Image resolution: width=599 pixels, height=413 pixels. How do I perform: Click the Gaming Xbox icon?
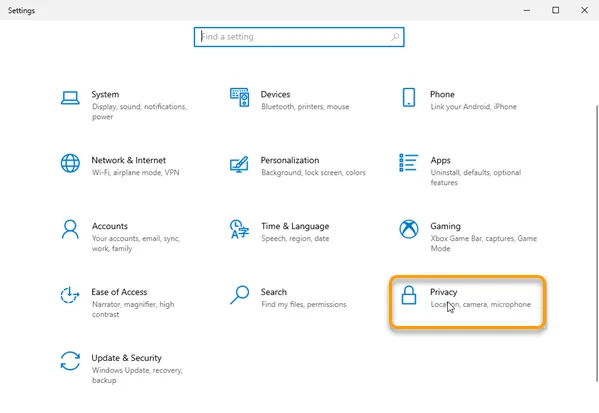[x=409, y=229]
